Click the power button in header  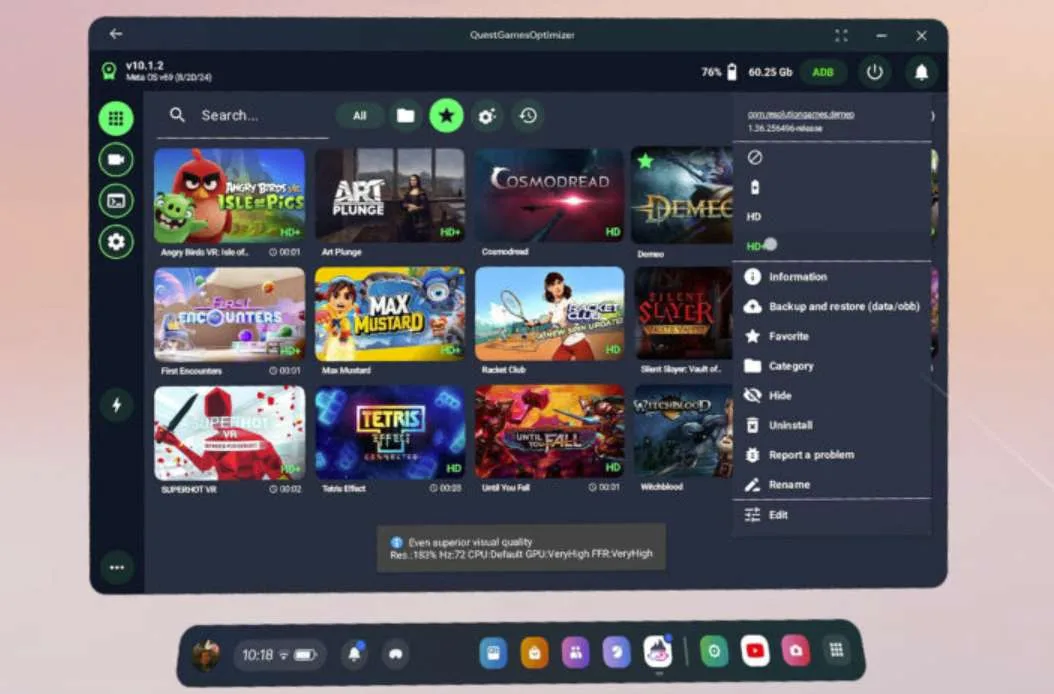(x=875, y=72)
